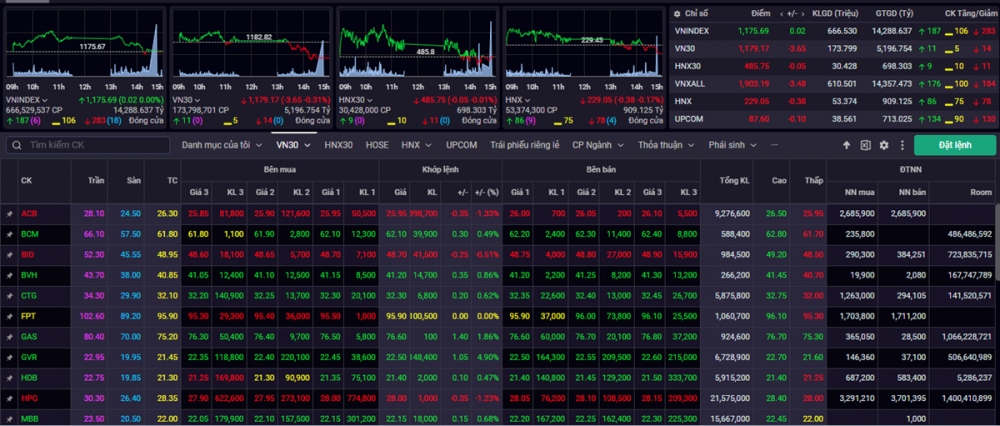Viewport: 1000px width, 426px height.
Task: Click the gear icon beside Chỉ số
Action: tap(677, 13)
